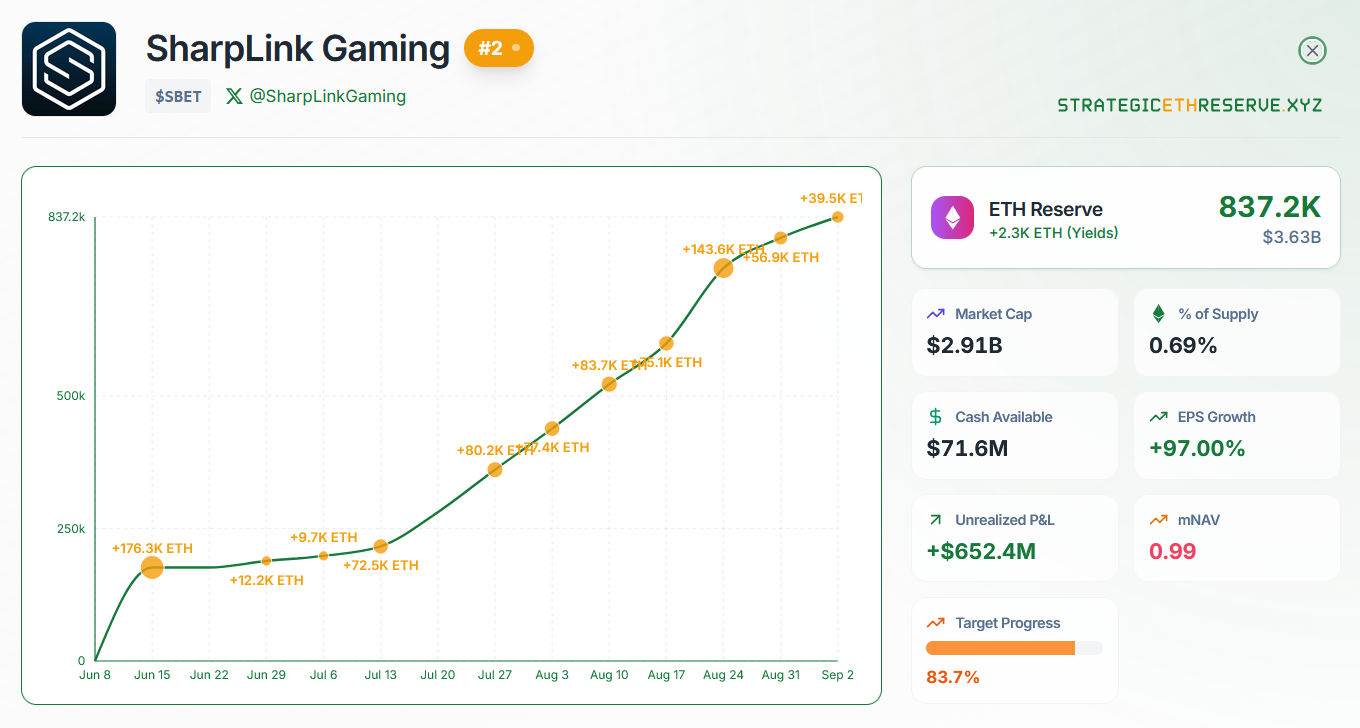Click the SharpLink Gaming logo icon
This screenshot has width=1360, height=728.
(x=69, y=69)
